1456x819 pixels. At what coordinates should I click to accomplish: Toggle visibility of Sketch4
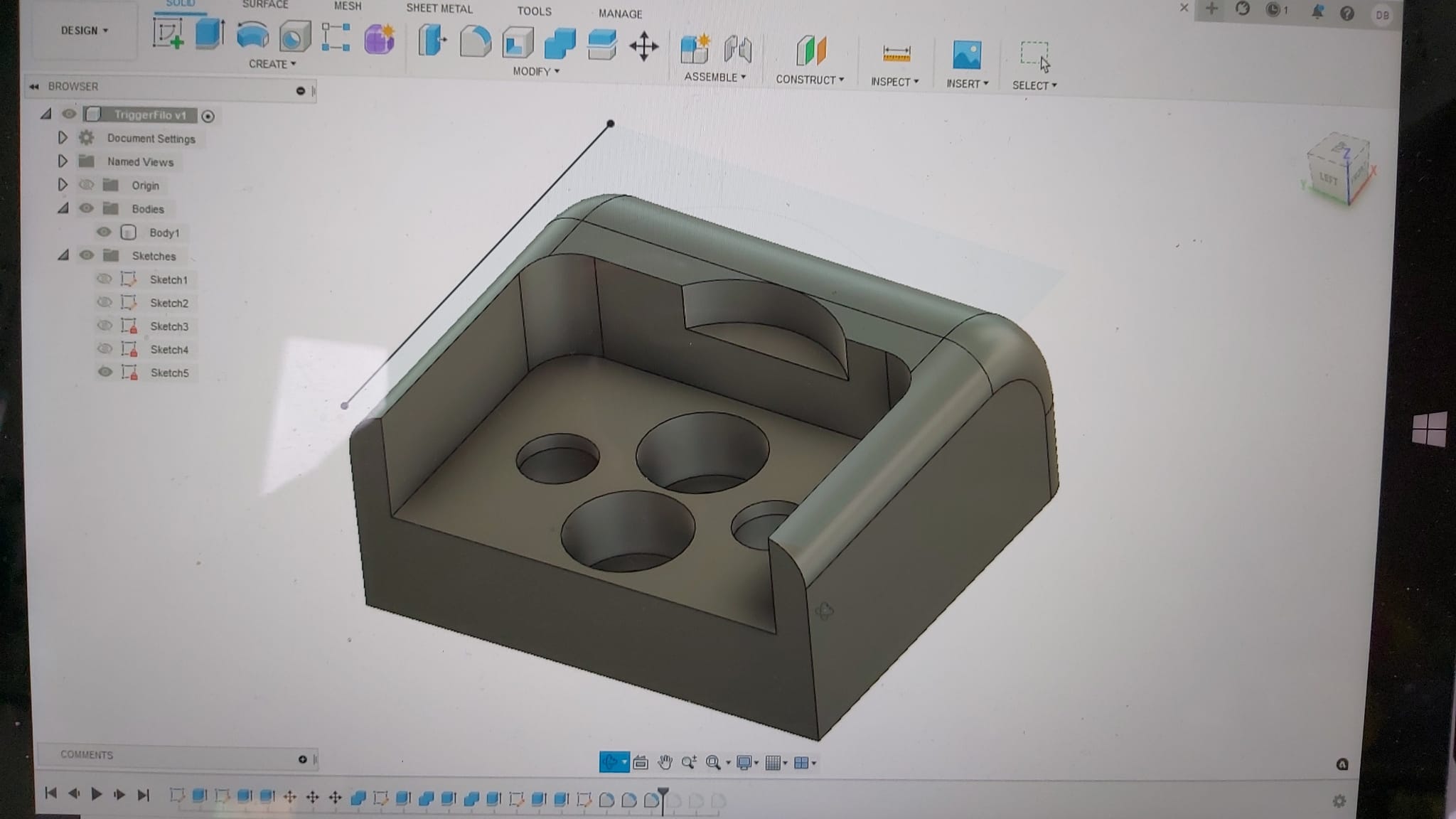pos(105,348)
